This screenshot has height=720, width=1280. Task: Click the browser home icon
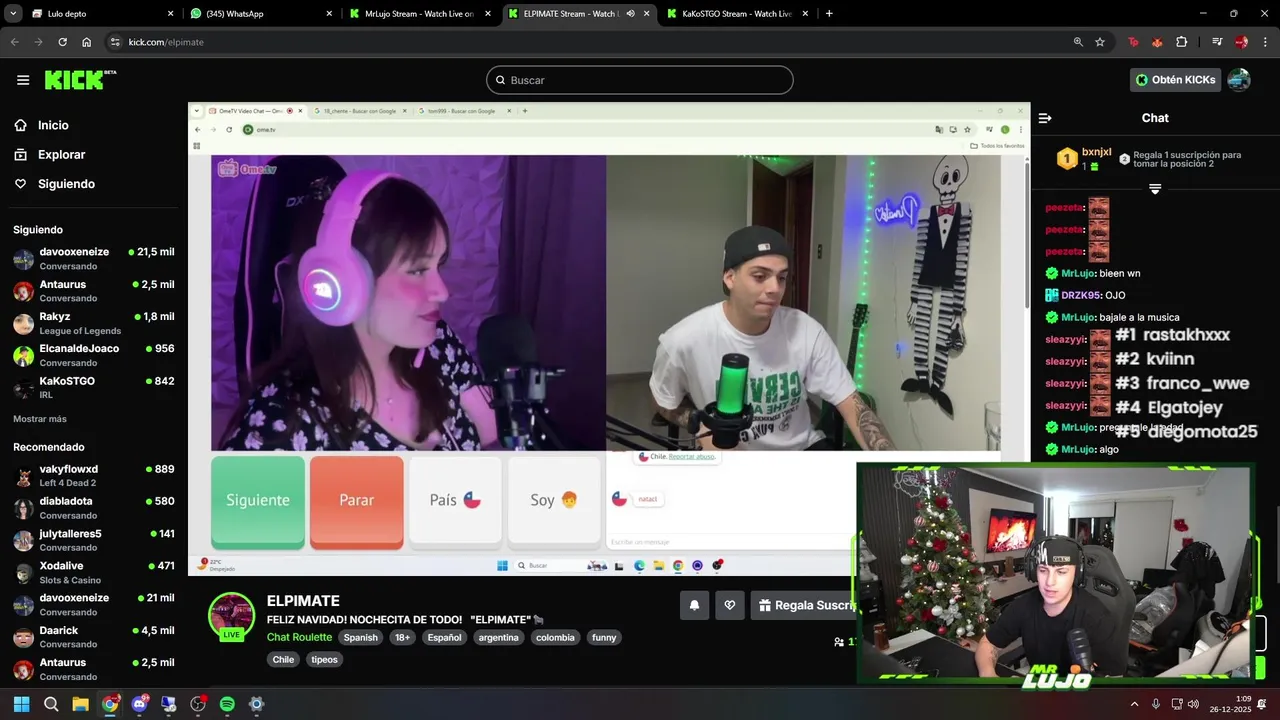(87, 42)
